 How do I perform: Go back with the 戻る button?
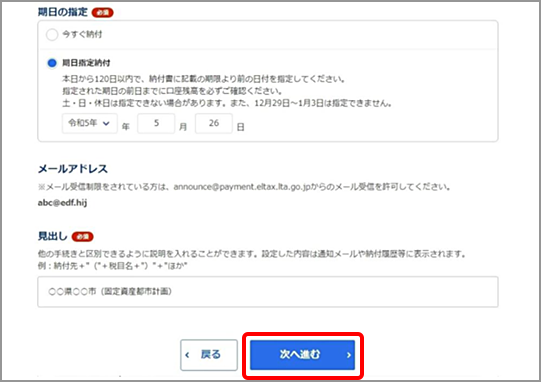(x=209, y=355)
